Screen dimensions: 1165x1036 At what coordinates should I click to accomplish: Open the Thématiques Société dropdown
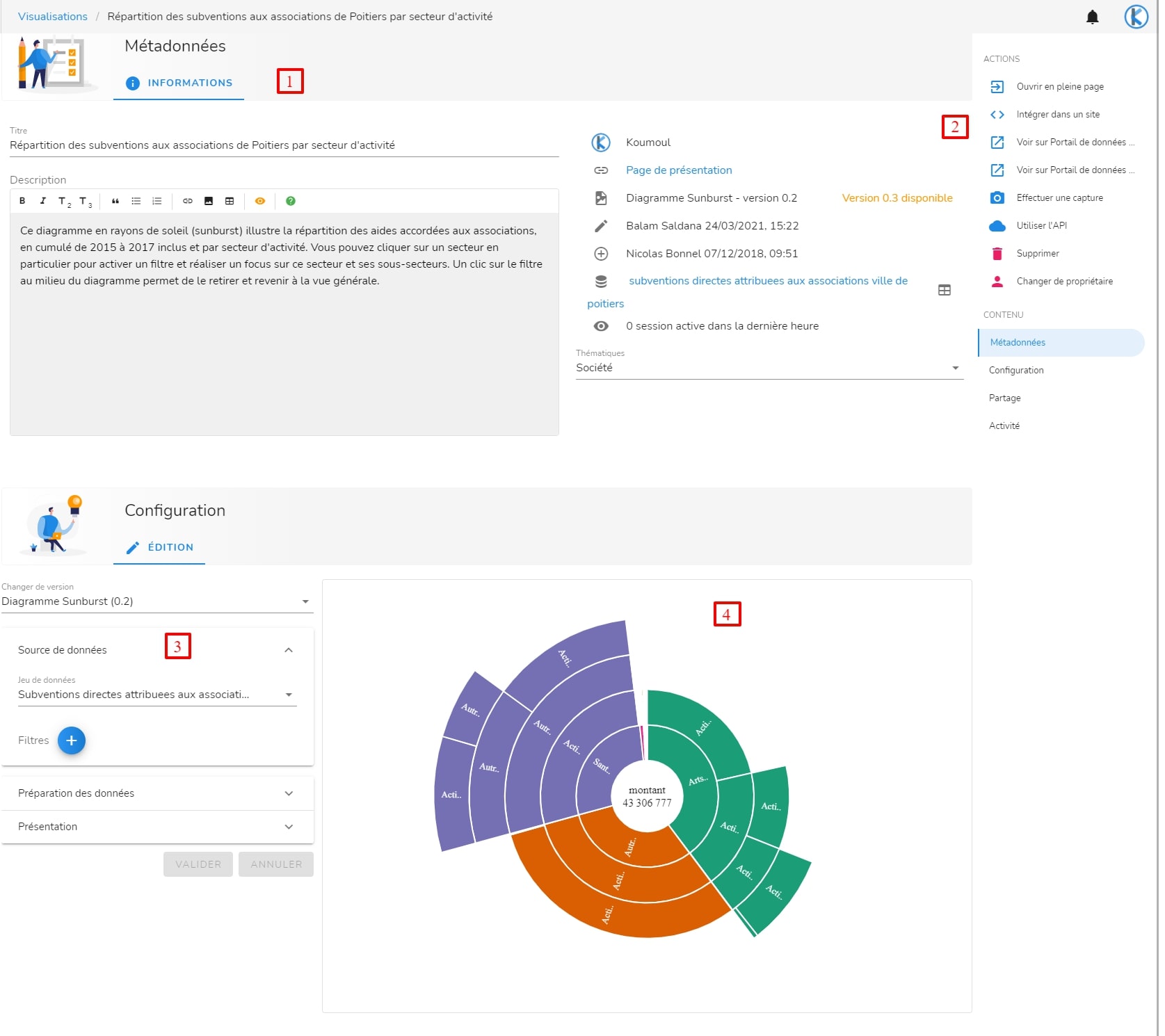point(769,368)
